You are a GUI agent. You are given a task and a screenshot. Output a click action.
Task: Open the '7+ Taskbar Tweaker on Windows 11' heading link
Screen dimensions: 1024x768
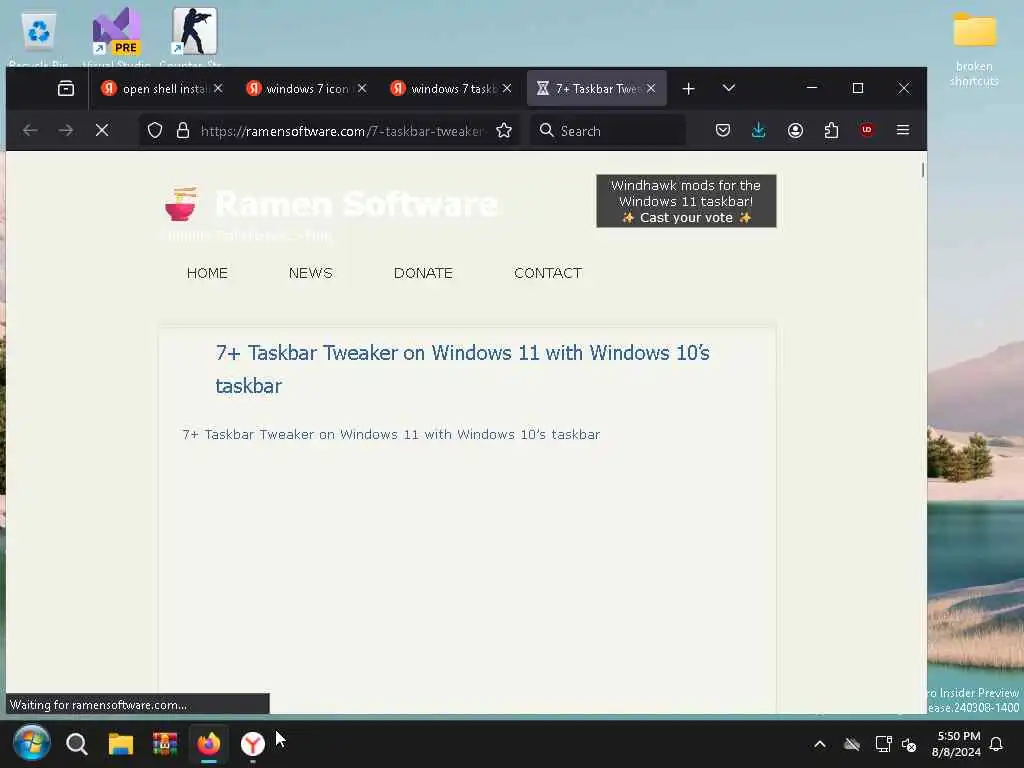click(462, 369)
